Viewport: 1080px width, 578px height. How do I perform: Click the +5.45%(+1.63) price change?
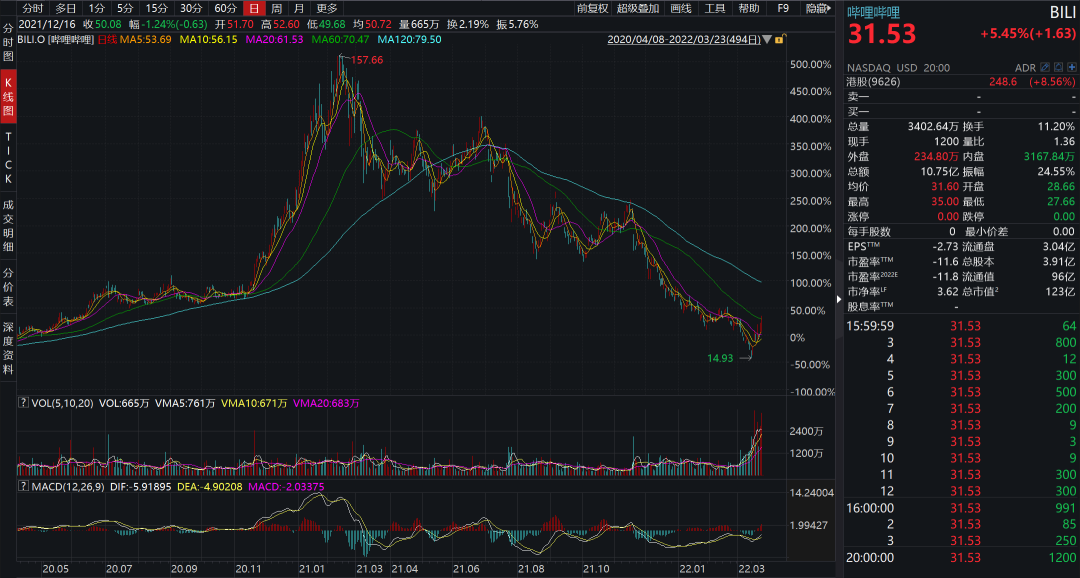1028,34
